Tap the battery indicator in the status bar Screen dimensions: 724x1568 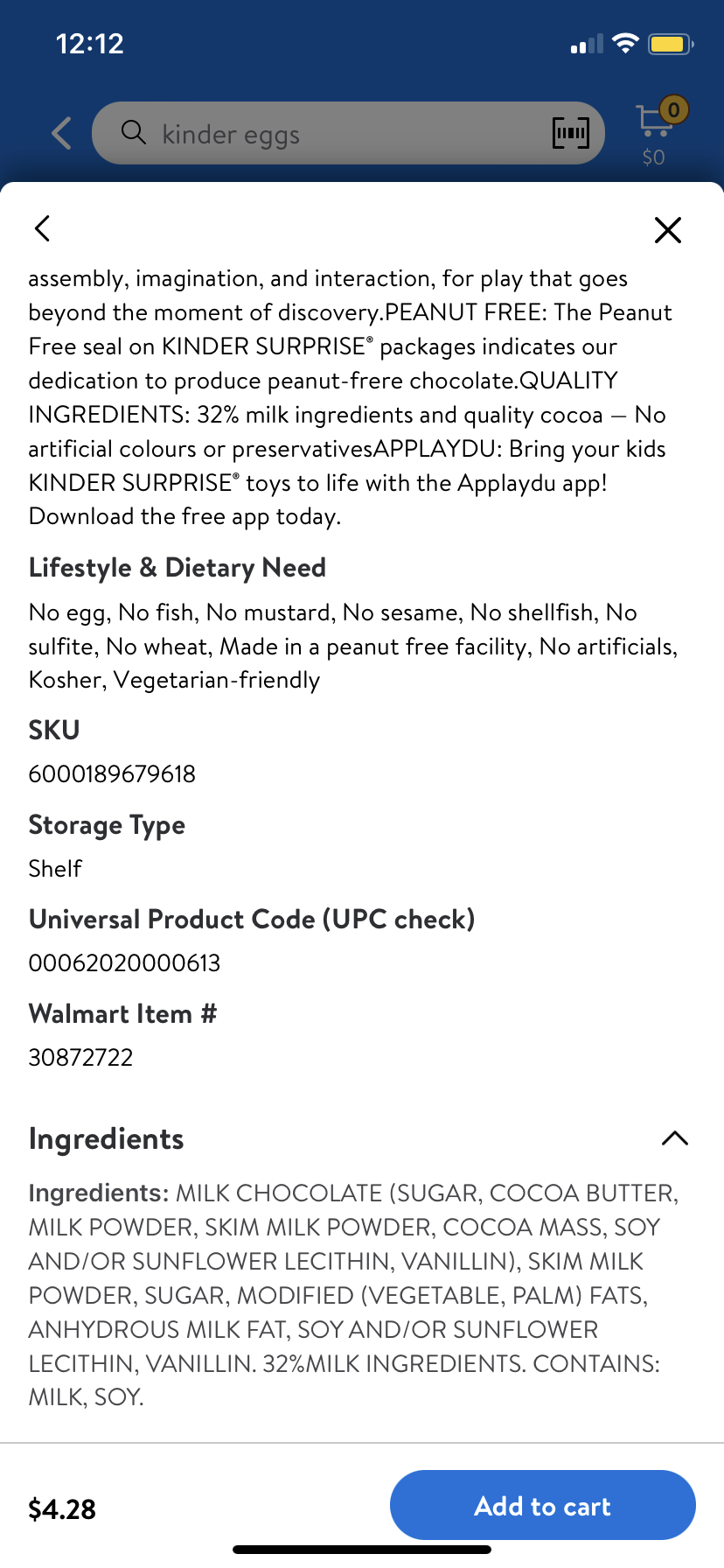pos(671,44)
